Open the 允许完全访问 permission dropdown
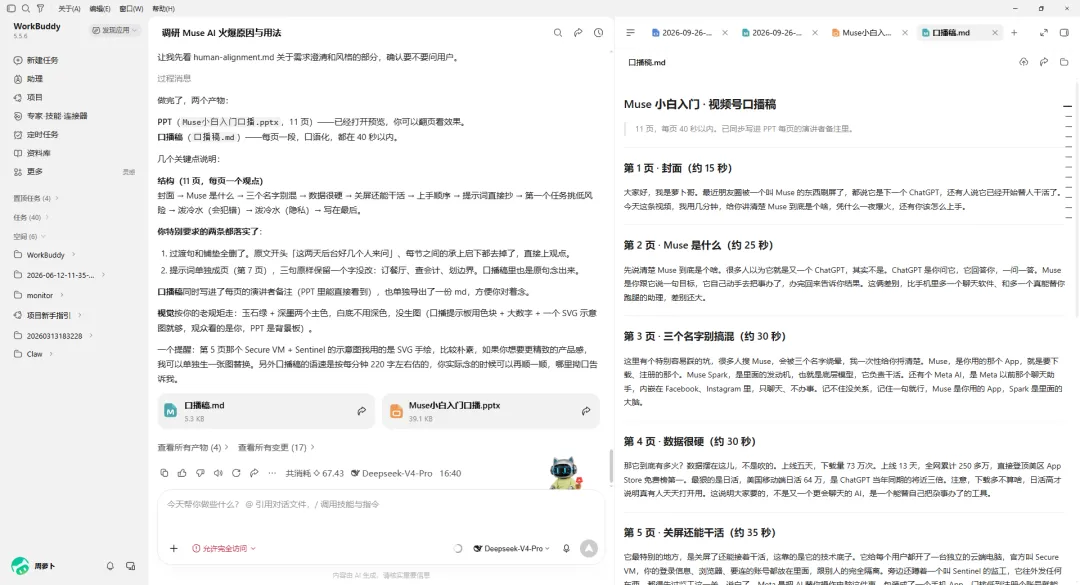The height and width of the screenshot is (585, 1080). (x=224, y=548)
